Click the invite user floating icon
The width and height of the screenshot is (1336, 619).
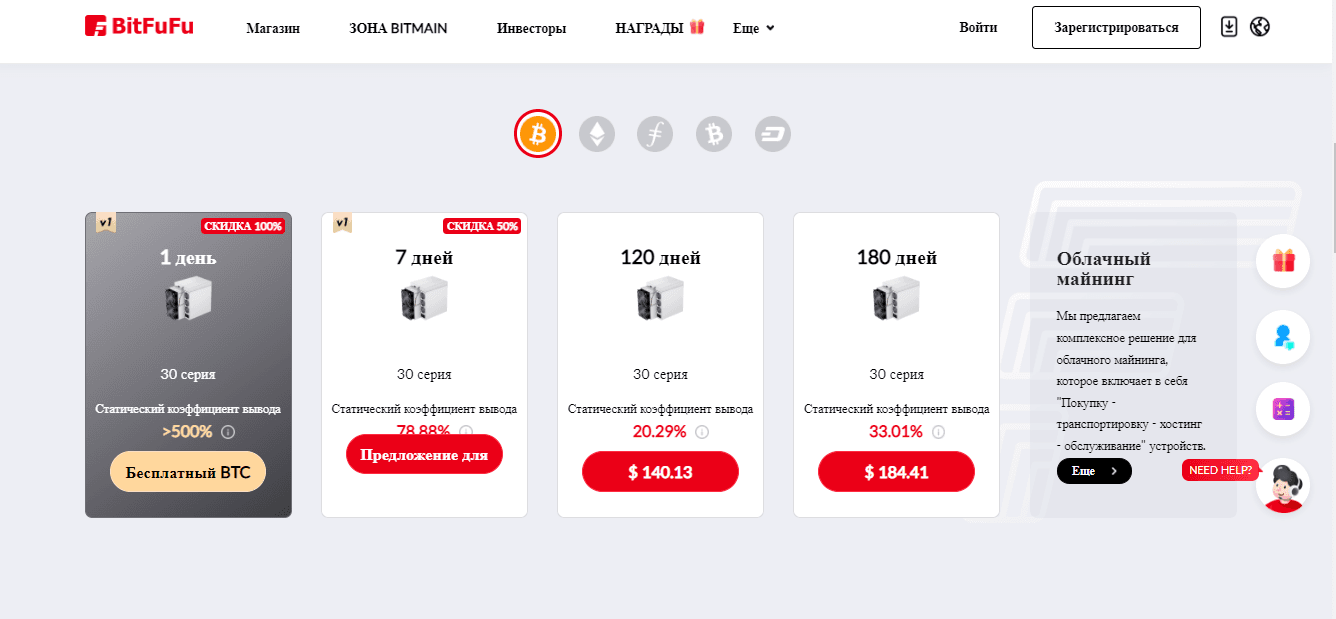pyautogui.click(x=1283, y=335)
